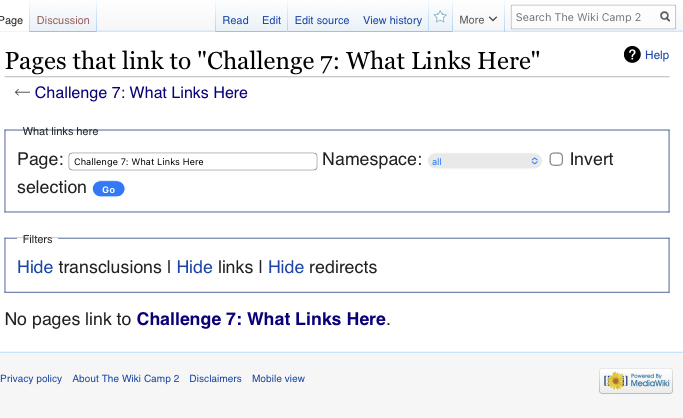Hide links in the filters
Image resolution: width=683 pixels, height=418 pixels.
195,267
